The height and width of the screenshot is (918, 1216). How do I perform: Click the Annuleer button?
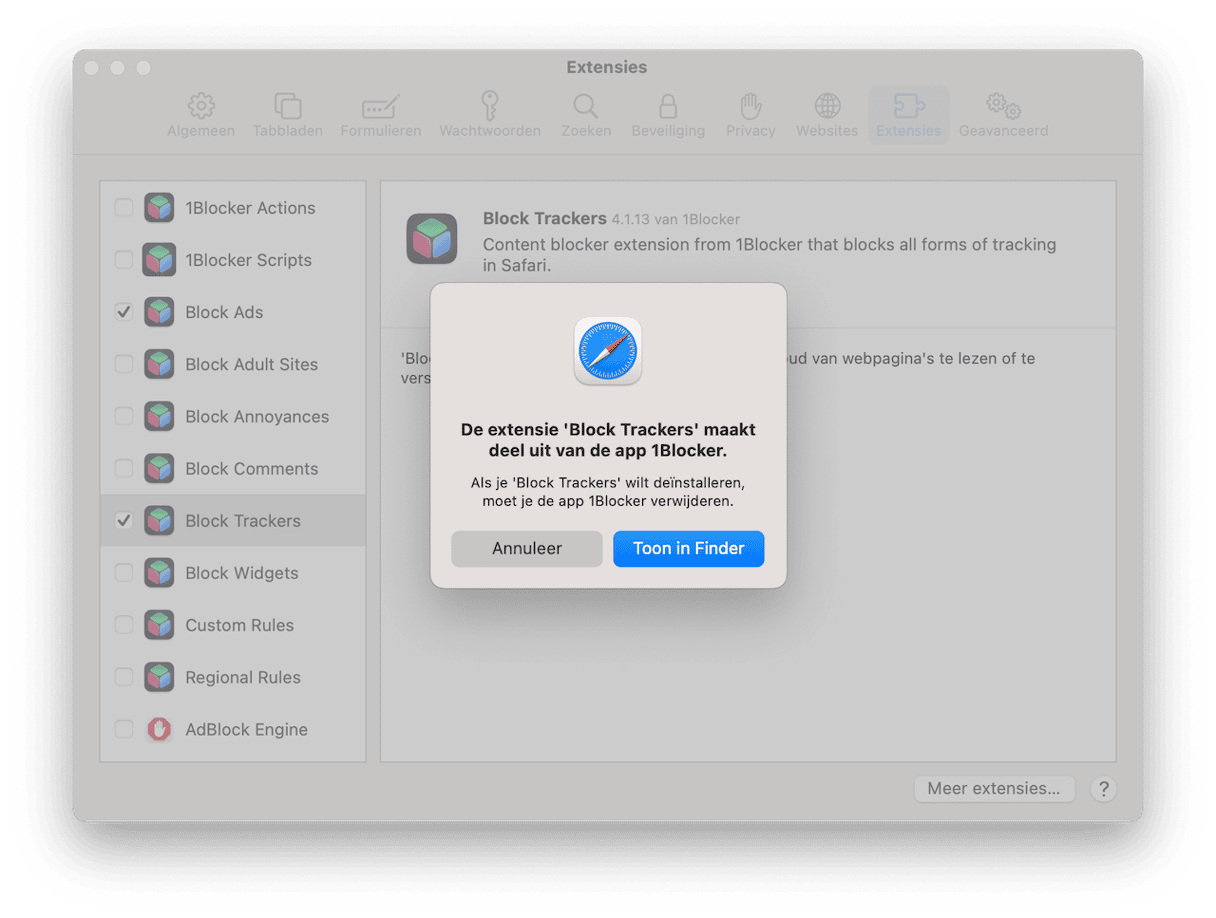[x=527, y=548]
